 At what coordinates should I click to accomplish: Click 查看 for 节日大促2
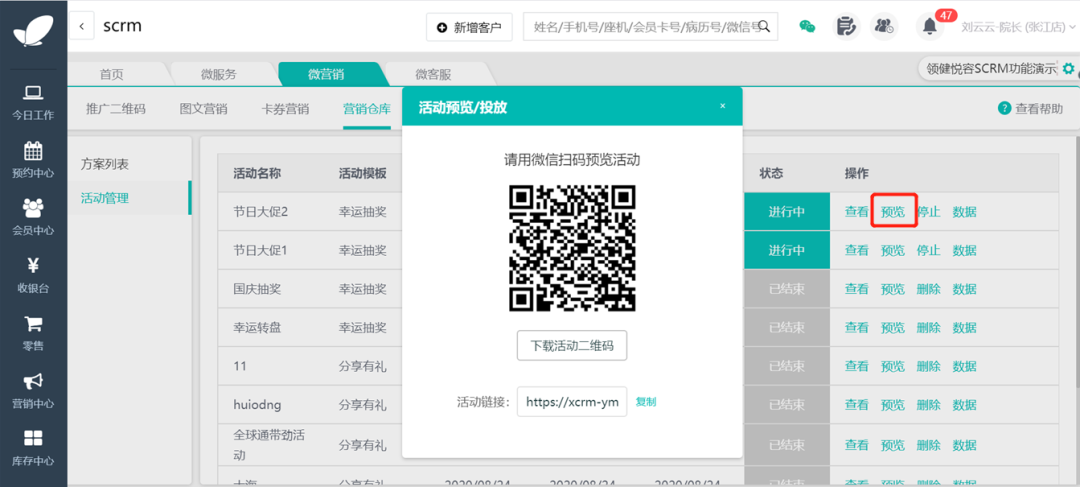(x=857, y=211)
